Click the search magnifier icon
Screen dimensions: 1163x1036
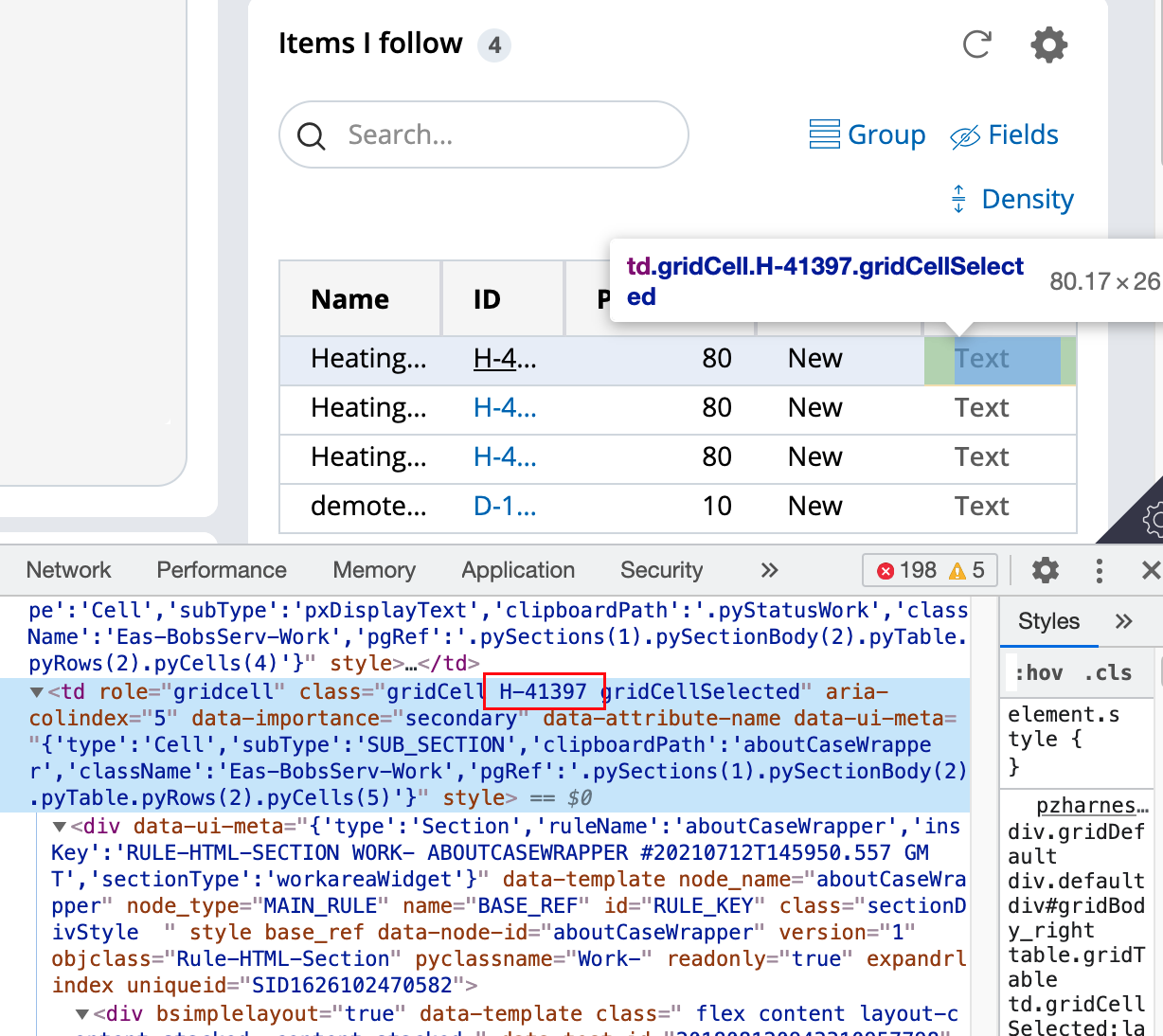click(310, 135)
